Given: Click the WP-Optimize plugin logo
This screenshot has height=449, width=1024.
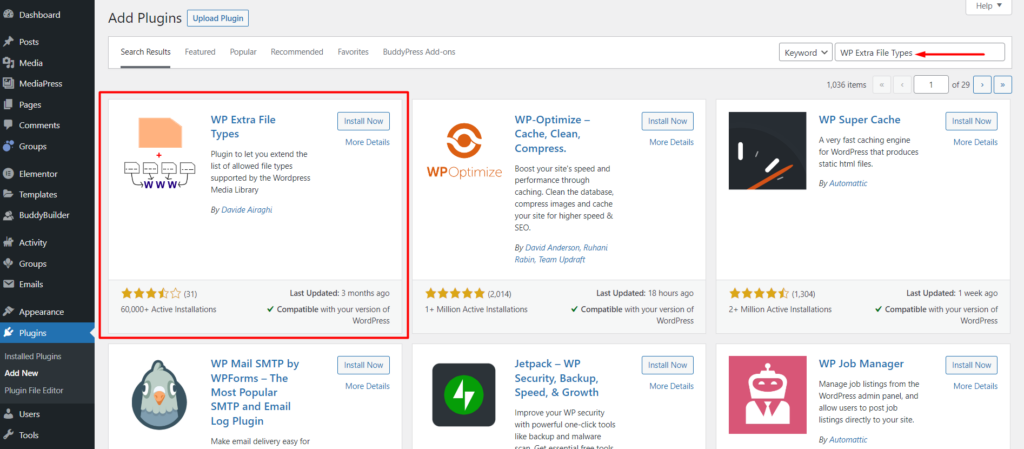Looking at the screenshot, I should [x=464, y=151].
